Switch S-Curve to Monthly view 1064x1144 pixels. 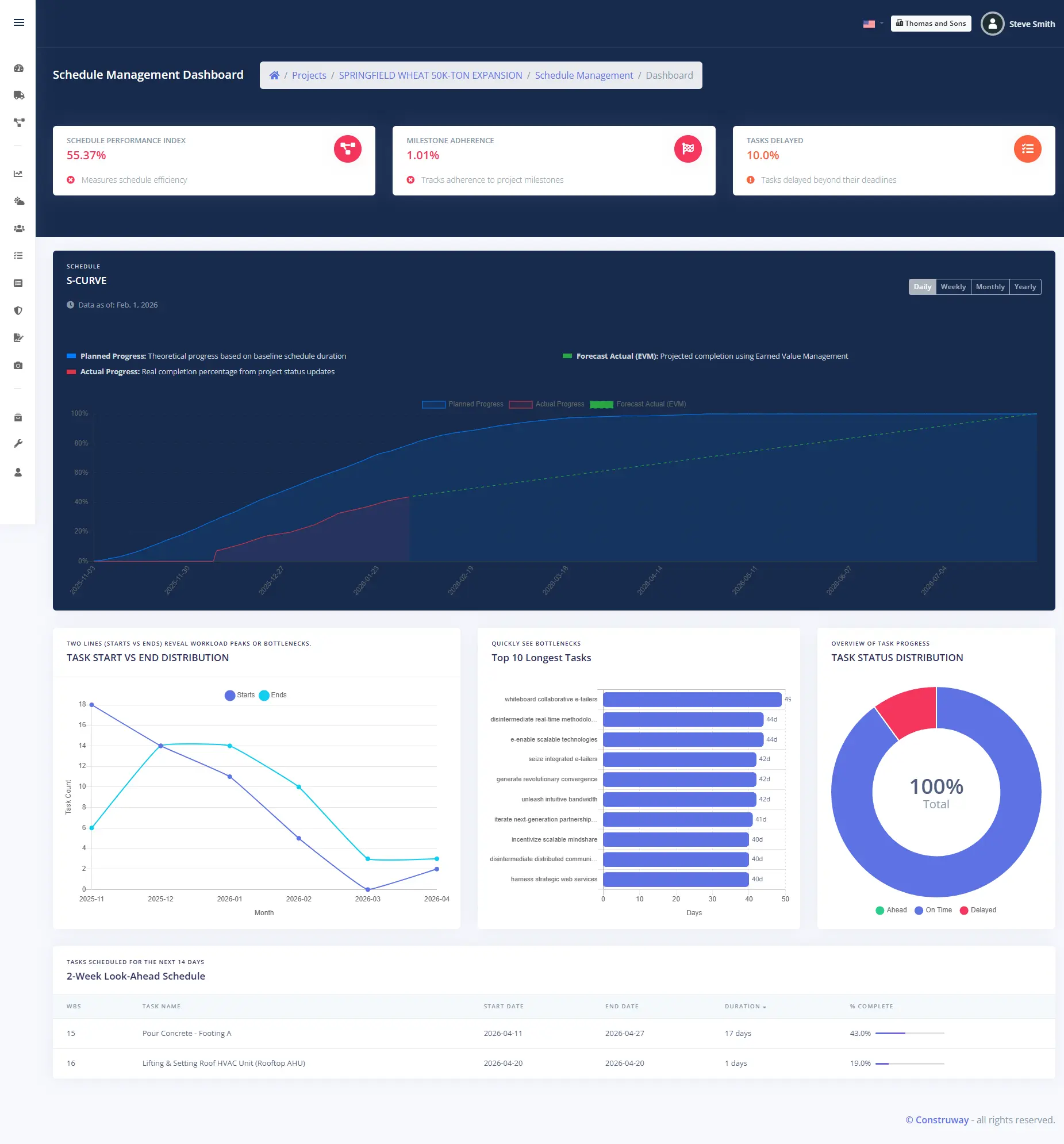point(990,287)
